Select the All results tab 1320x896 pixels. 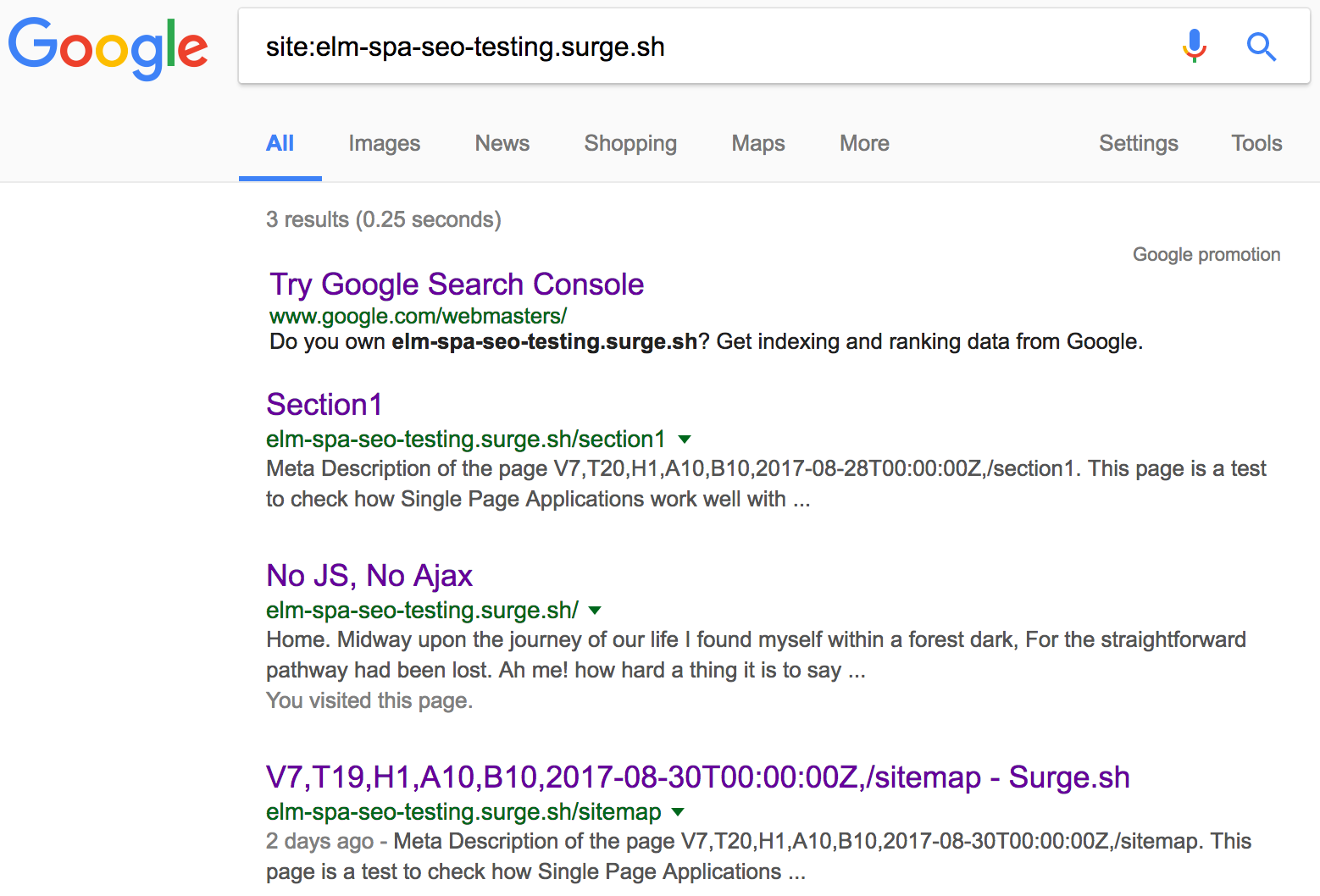[x=280, y=143]
